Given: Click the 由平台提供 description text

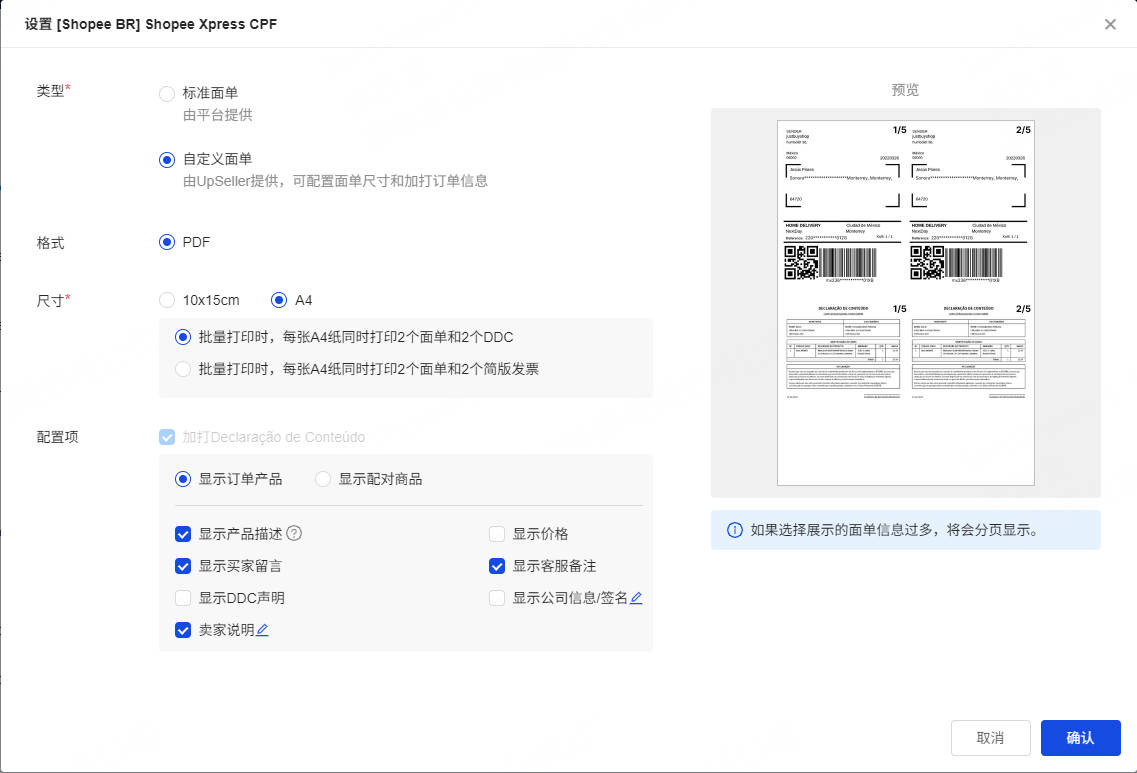Looking at the screenshot, I should coord(218,115).
